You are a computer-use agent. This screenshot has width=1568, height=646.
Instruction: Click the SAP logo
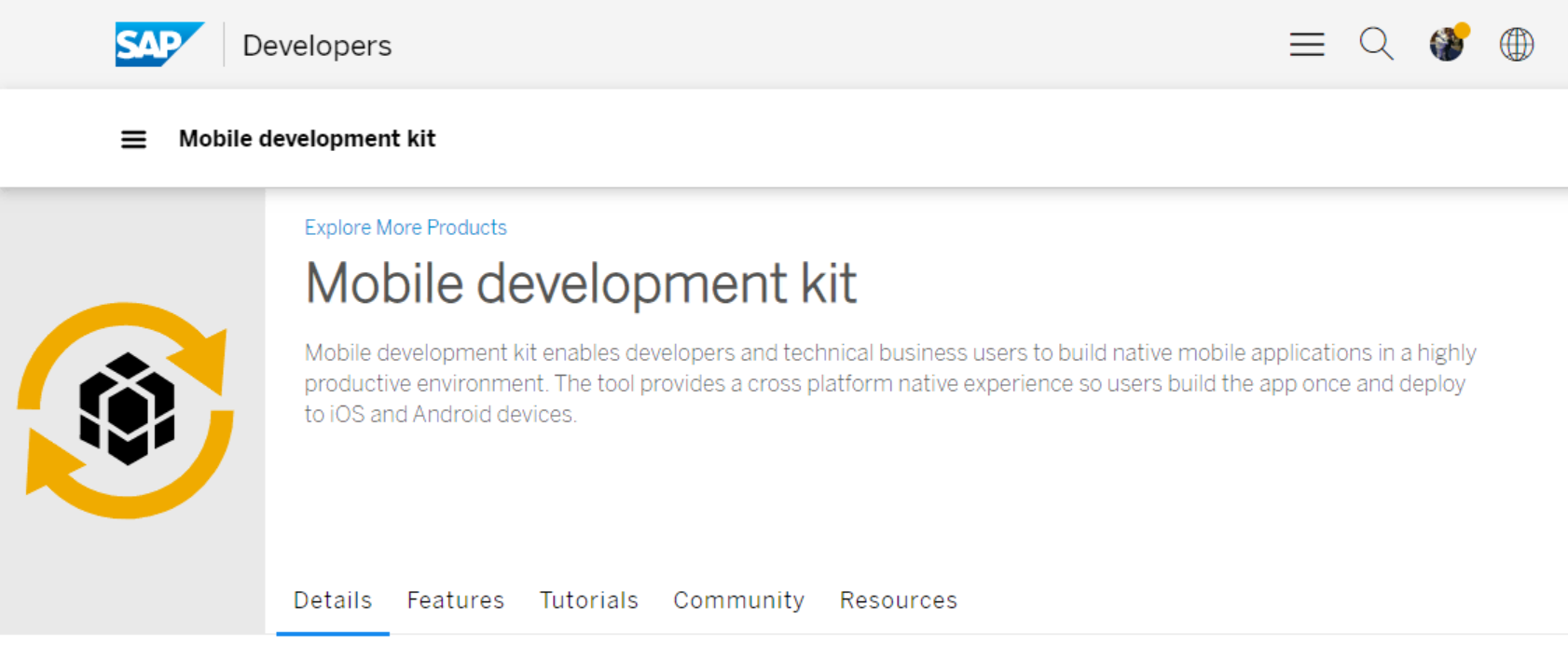pos(159,45)
